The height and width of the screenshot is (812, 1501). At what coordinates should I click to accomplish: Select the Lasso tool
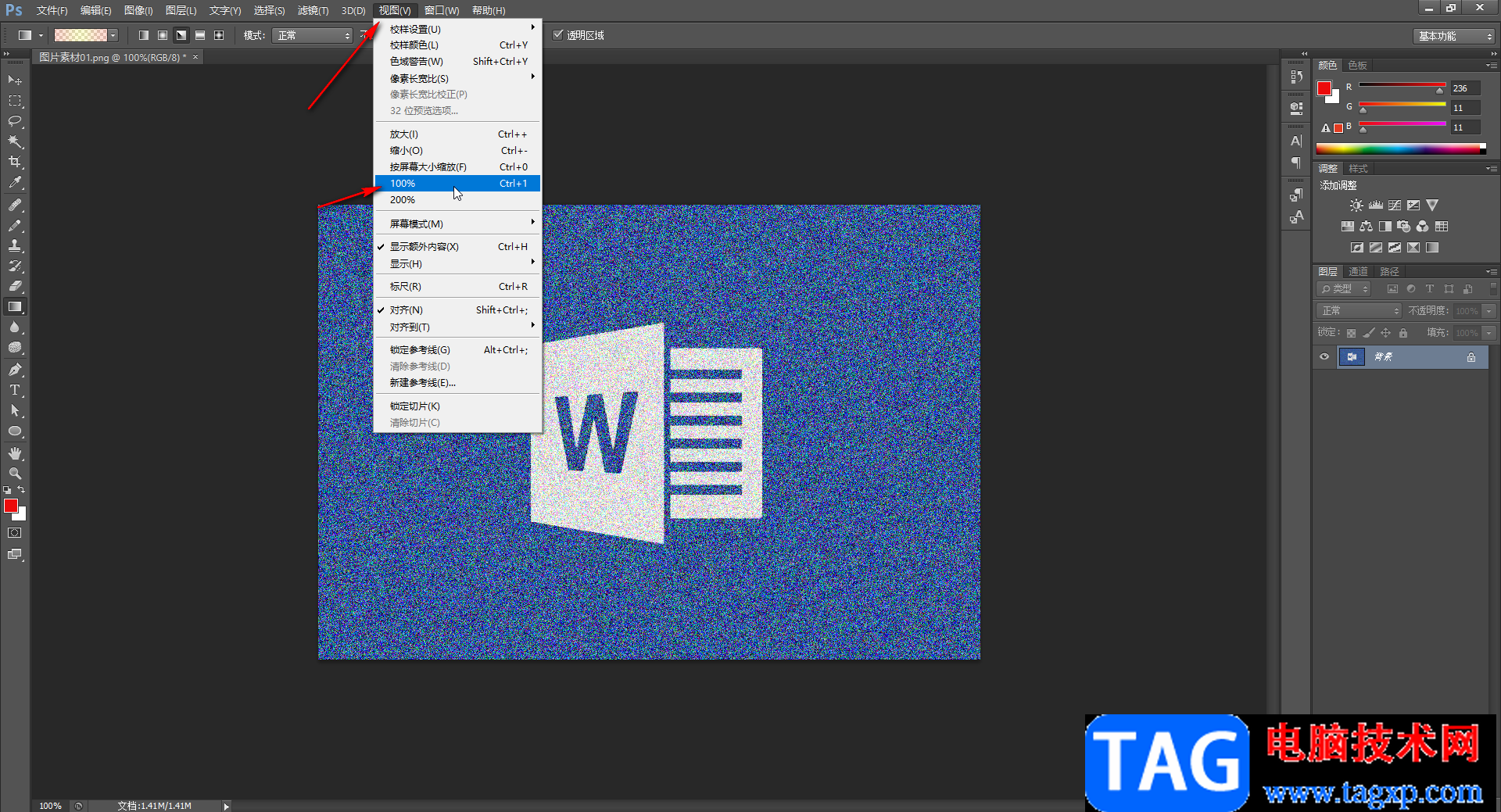15,121
